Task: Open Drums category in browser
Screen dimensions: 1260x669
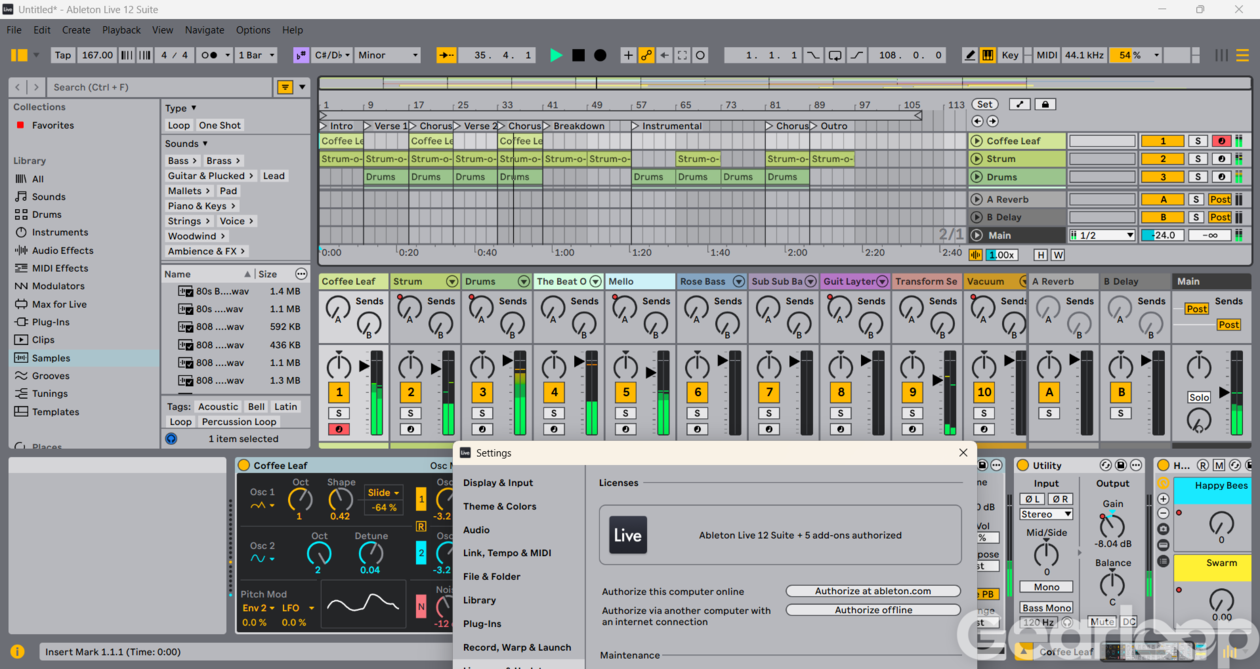Action: [46, 215]
